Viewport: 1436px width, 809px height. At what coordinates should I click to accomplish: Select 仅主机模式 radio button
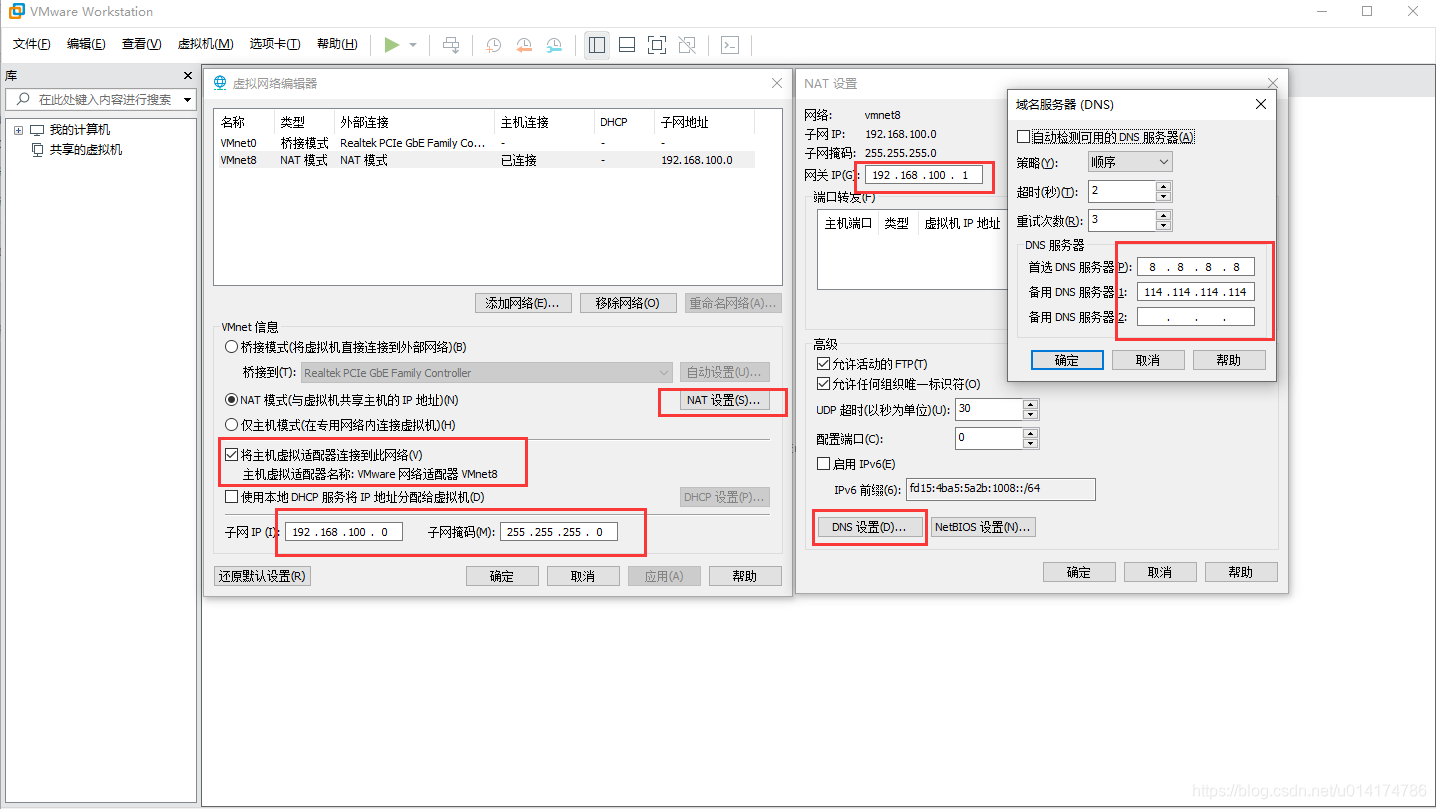point(232,425)
